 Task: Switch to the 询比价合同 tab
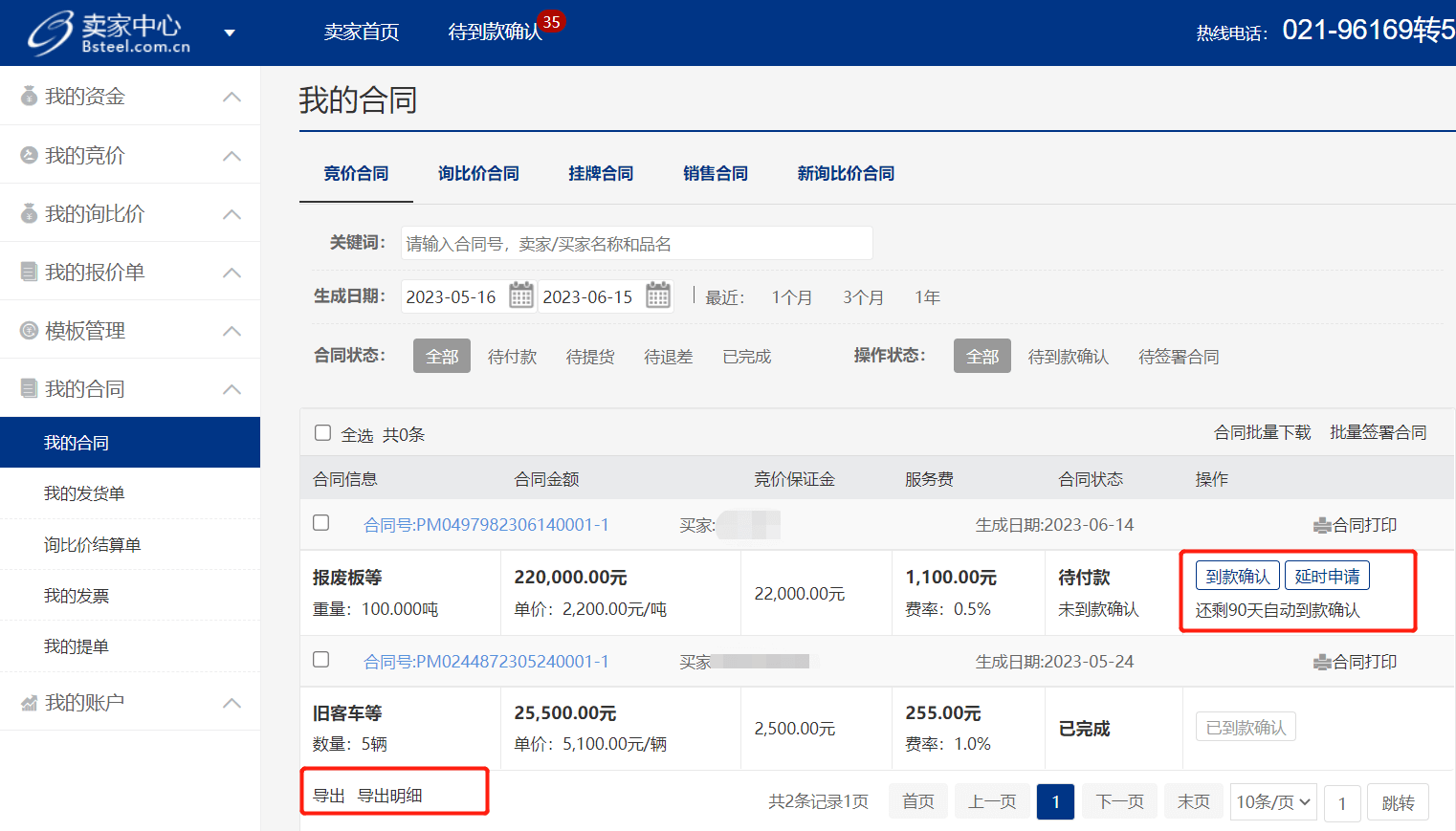tap(478, 174)
